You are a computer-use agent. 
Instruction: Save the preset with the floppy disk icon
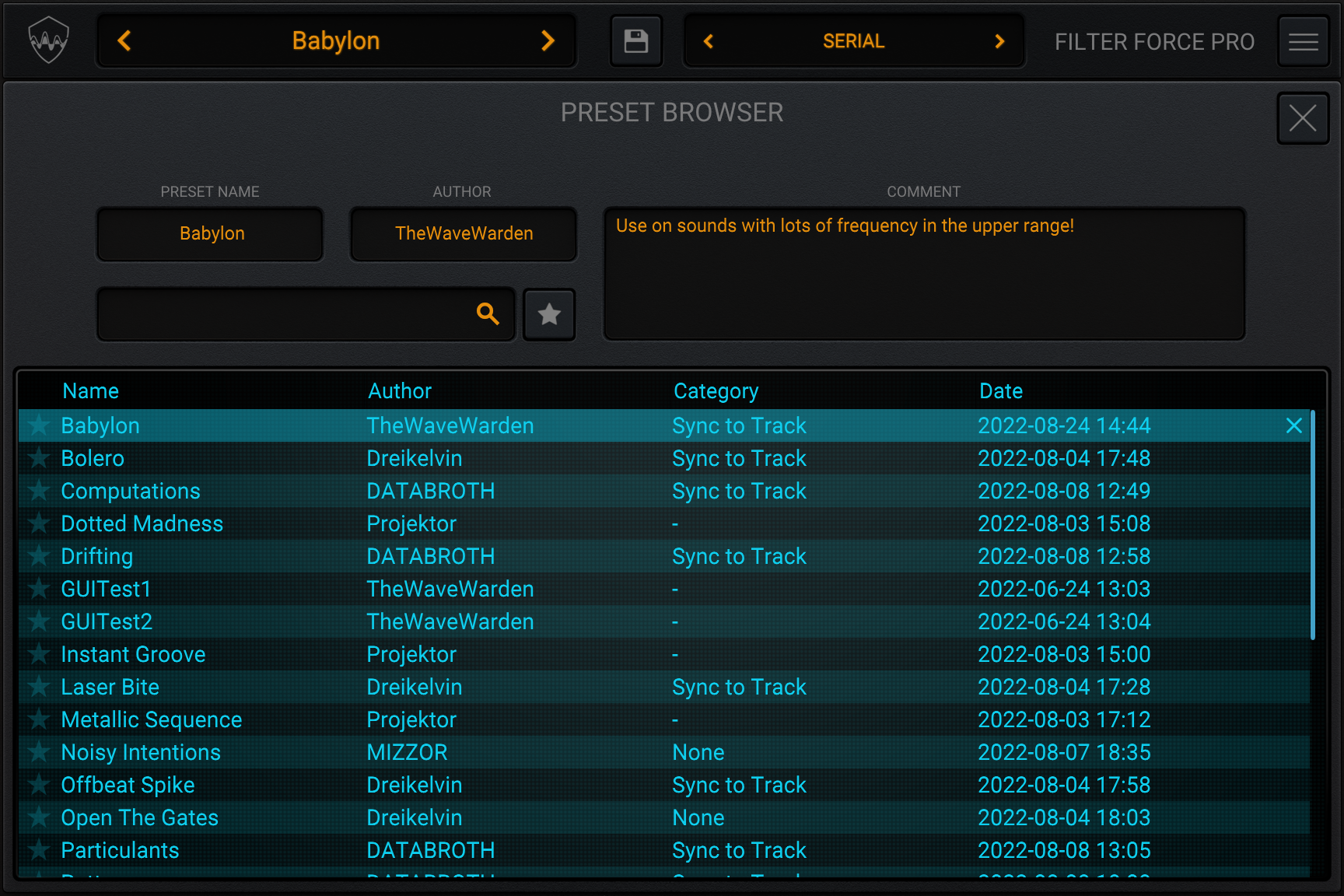click(x=635, y=41)
